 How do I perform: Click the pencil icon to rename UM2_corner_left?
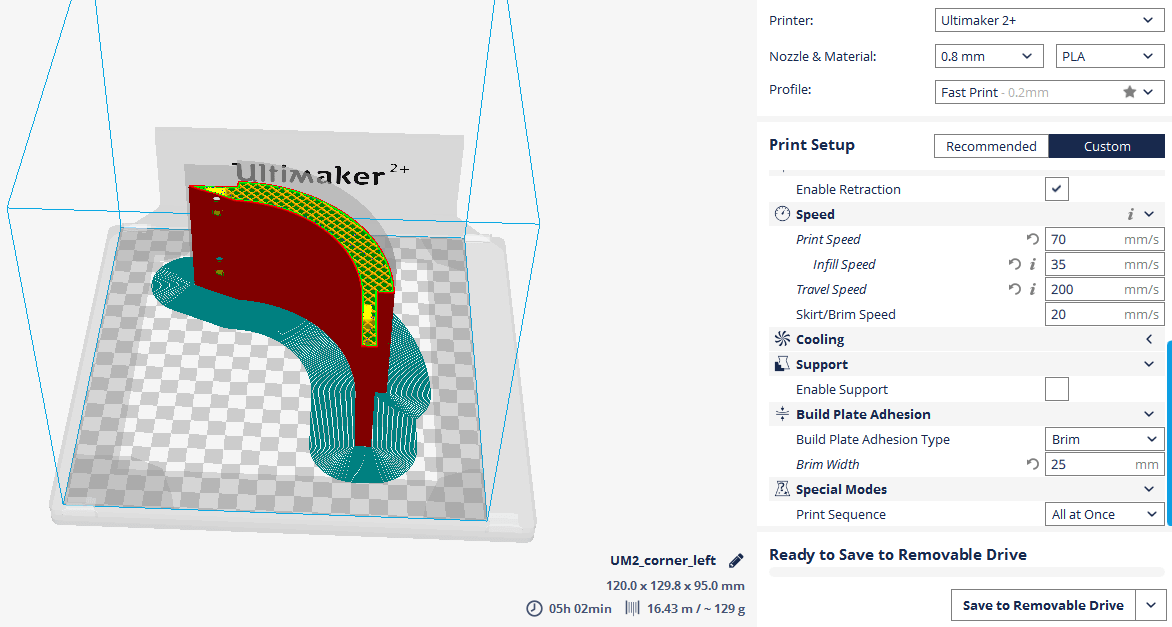point(736,561)
